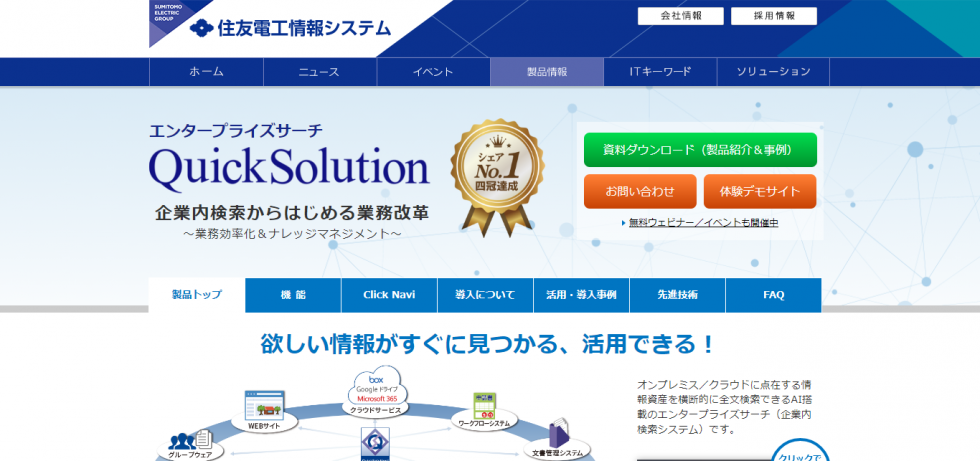Open the 会社情報 page
Viewport: 980px width, 461px height.
point(681,16)
